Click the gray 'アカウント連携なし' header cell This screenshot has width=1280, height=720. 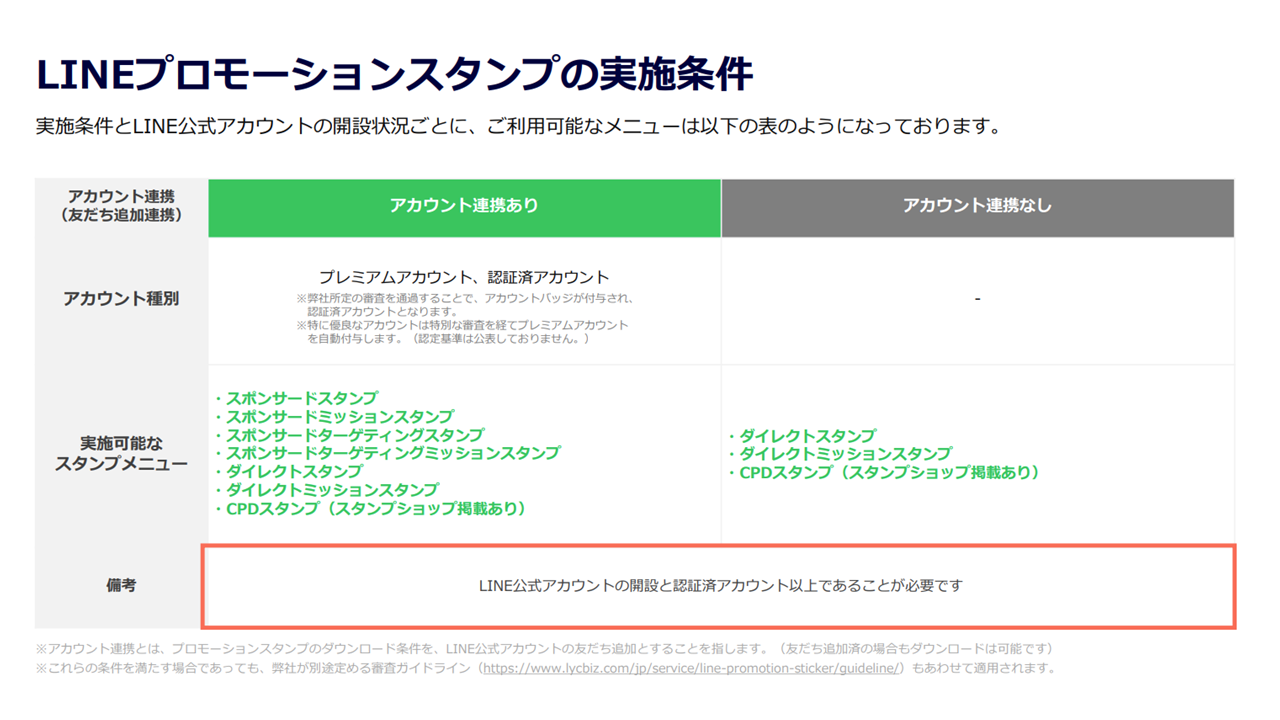pos(977,208)
